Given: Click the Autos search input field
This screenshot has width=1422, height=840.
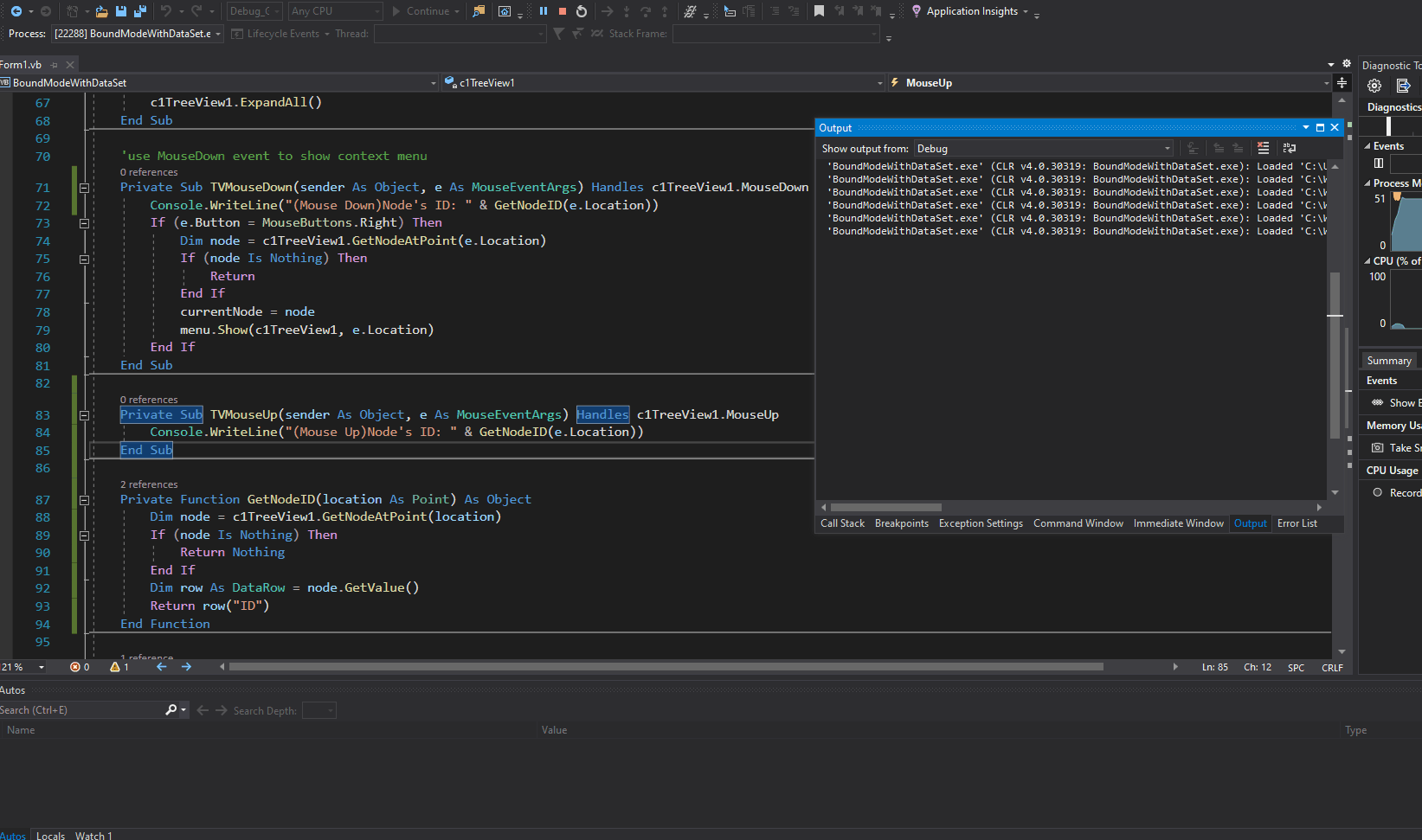Looking at the screenshot, I should pyautogui.click(x=81, y=710).
